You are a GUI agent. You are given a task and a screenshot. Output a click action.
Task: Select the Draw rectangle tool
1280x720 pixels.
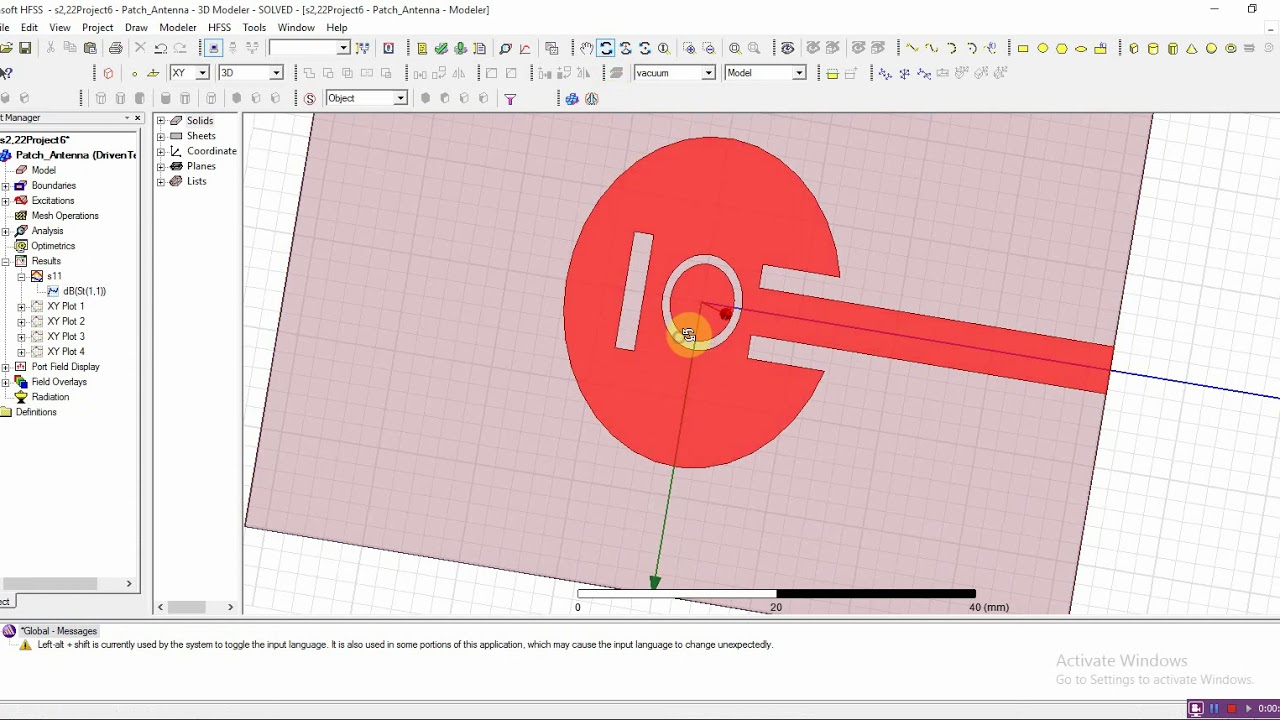1023,48
